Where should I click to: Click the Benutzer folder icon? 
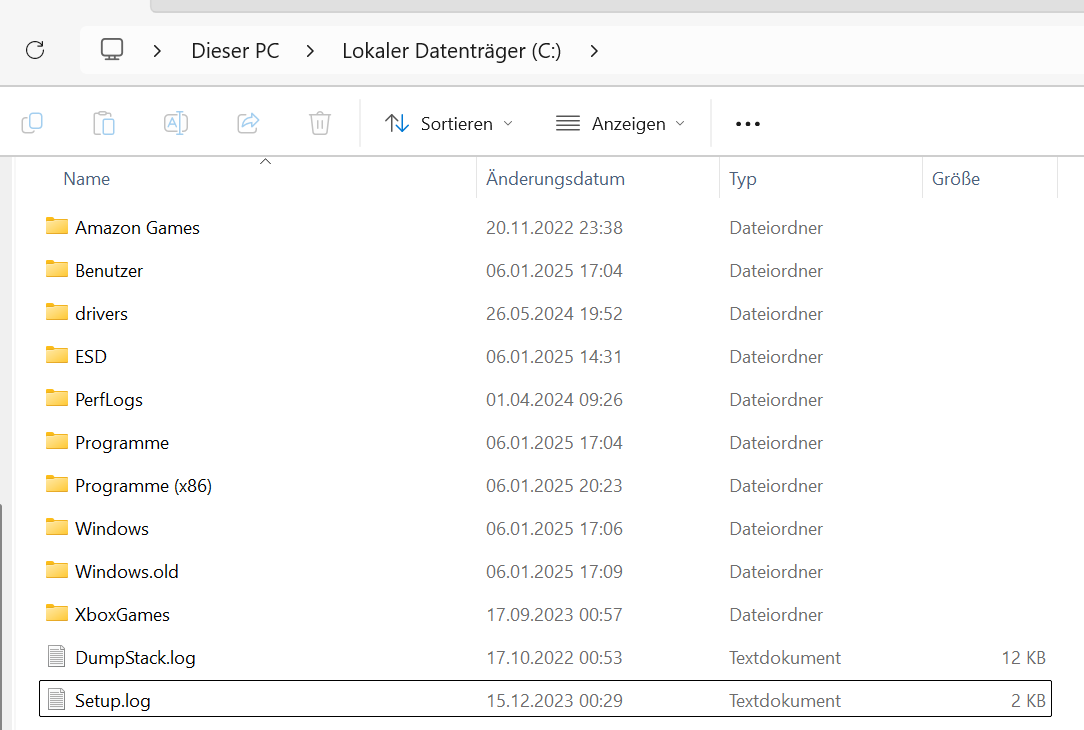[57, 269]
